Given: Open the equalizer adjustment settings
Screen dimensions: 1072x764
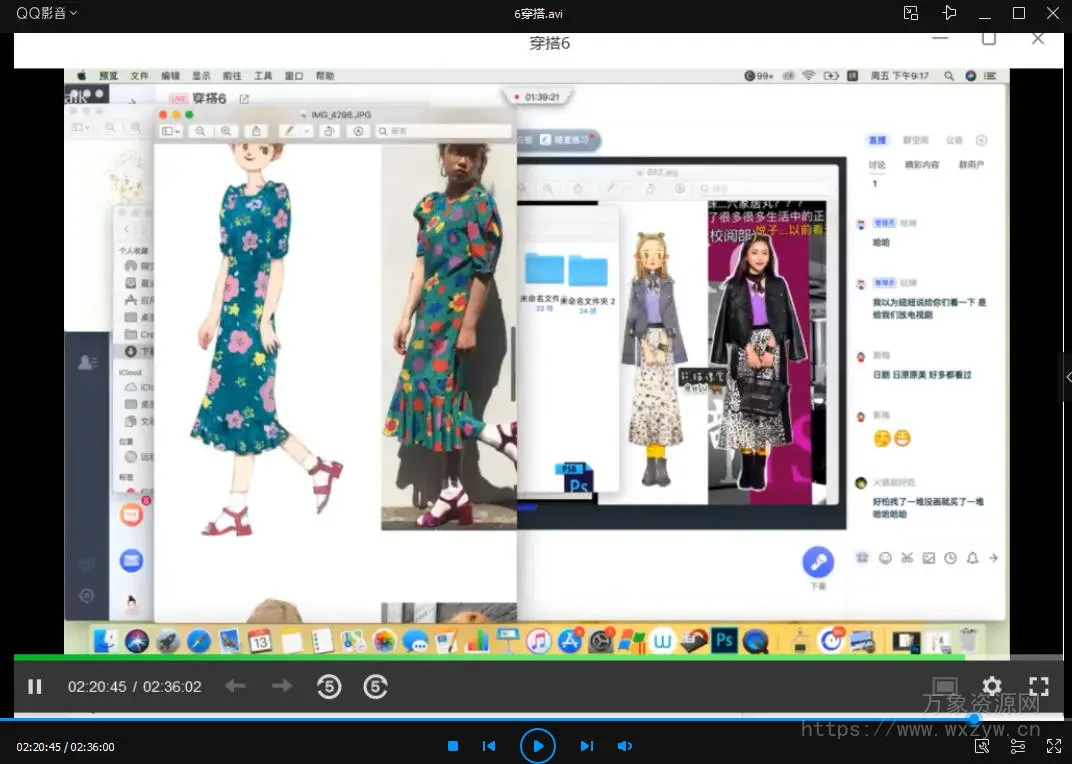Looking at the screenshot, I should [x=1018, y=746].
